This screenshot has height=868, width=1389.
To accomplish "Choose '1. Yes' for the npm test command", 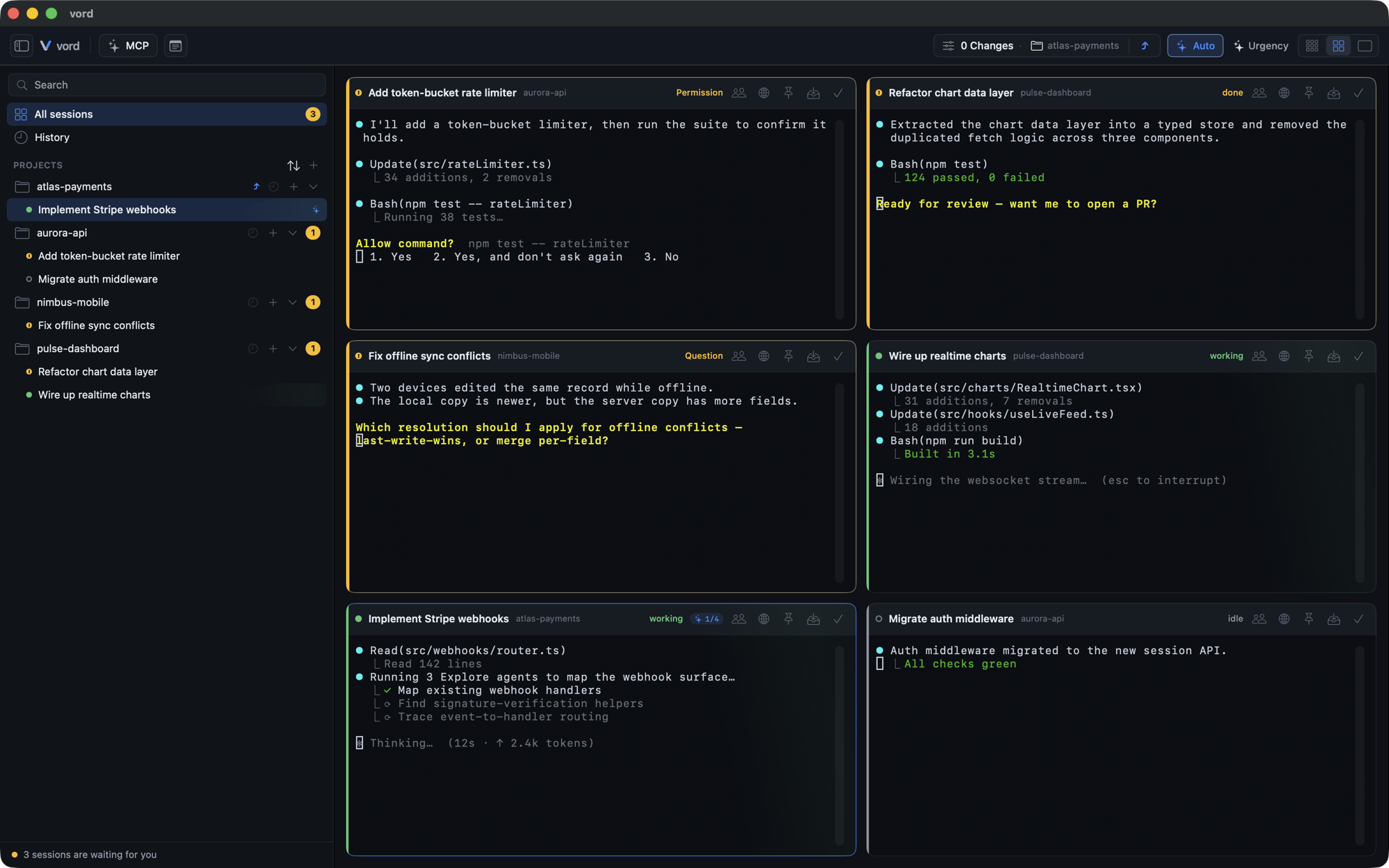I will pyautogui.click(x=391, y=257).
